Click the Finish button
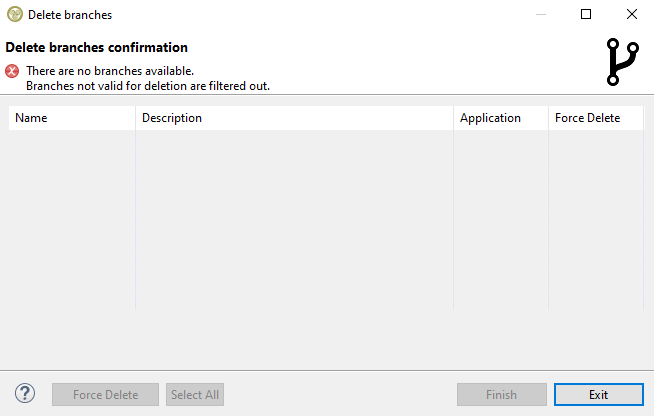The height and width of the screenshot is (416, 654). coord(502,394)
